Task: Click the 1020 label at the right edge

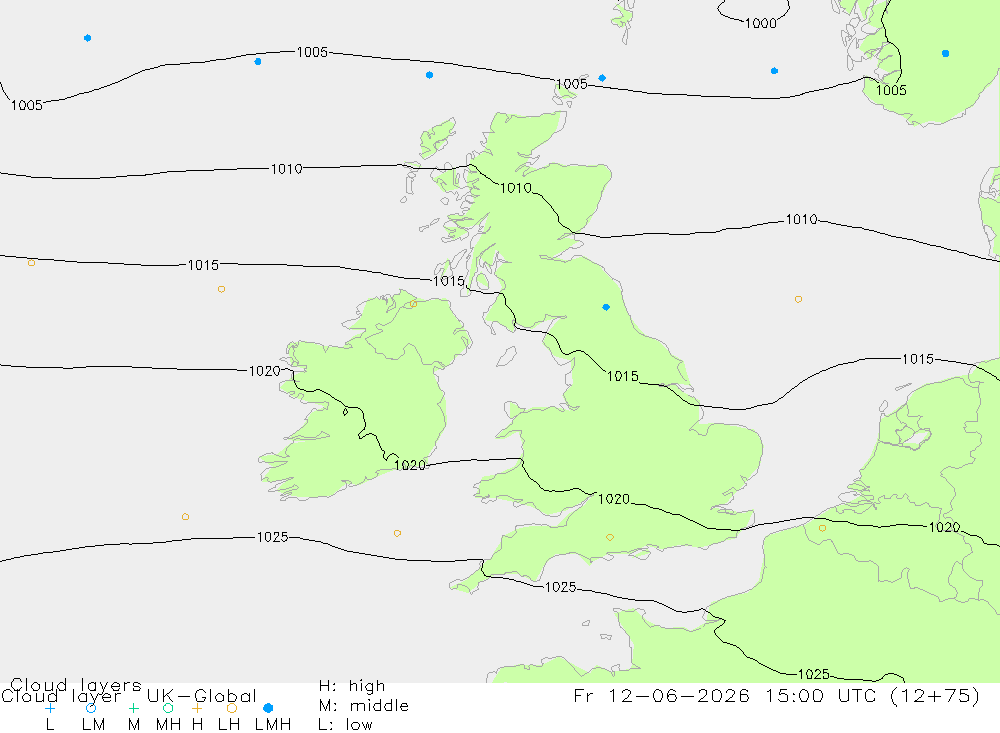Action: coord(945,527)
